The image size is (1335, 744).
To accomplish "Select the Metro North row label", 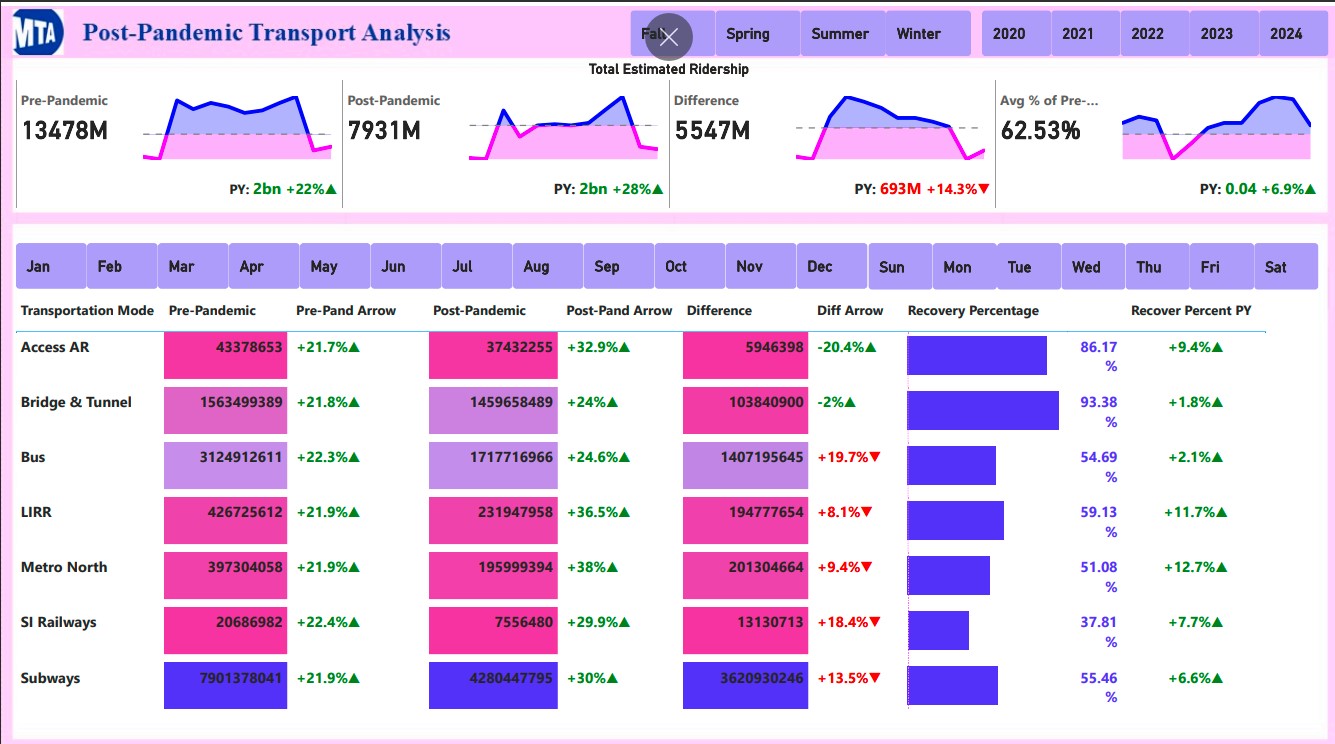I will [x=64, y=567].
